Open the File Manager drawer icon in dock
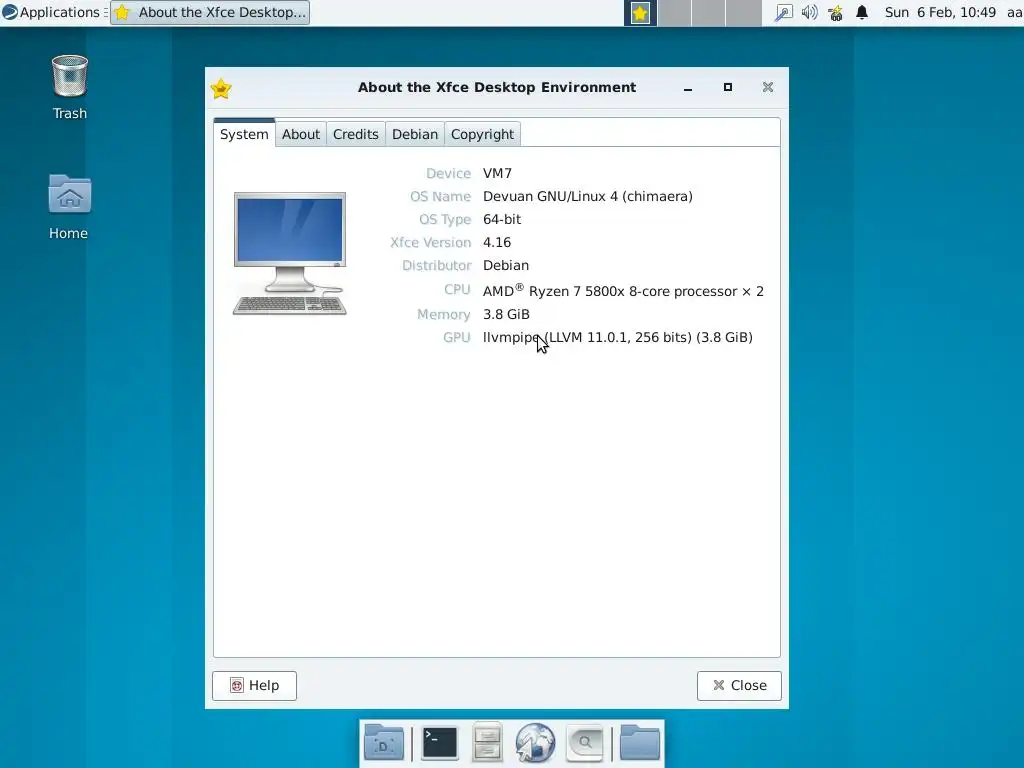The height and width of the screenshot is (768, 1024). coord(487,743)
